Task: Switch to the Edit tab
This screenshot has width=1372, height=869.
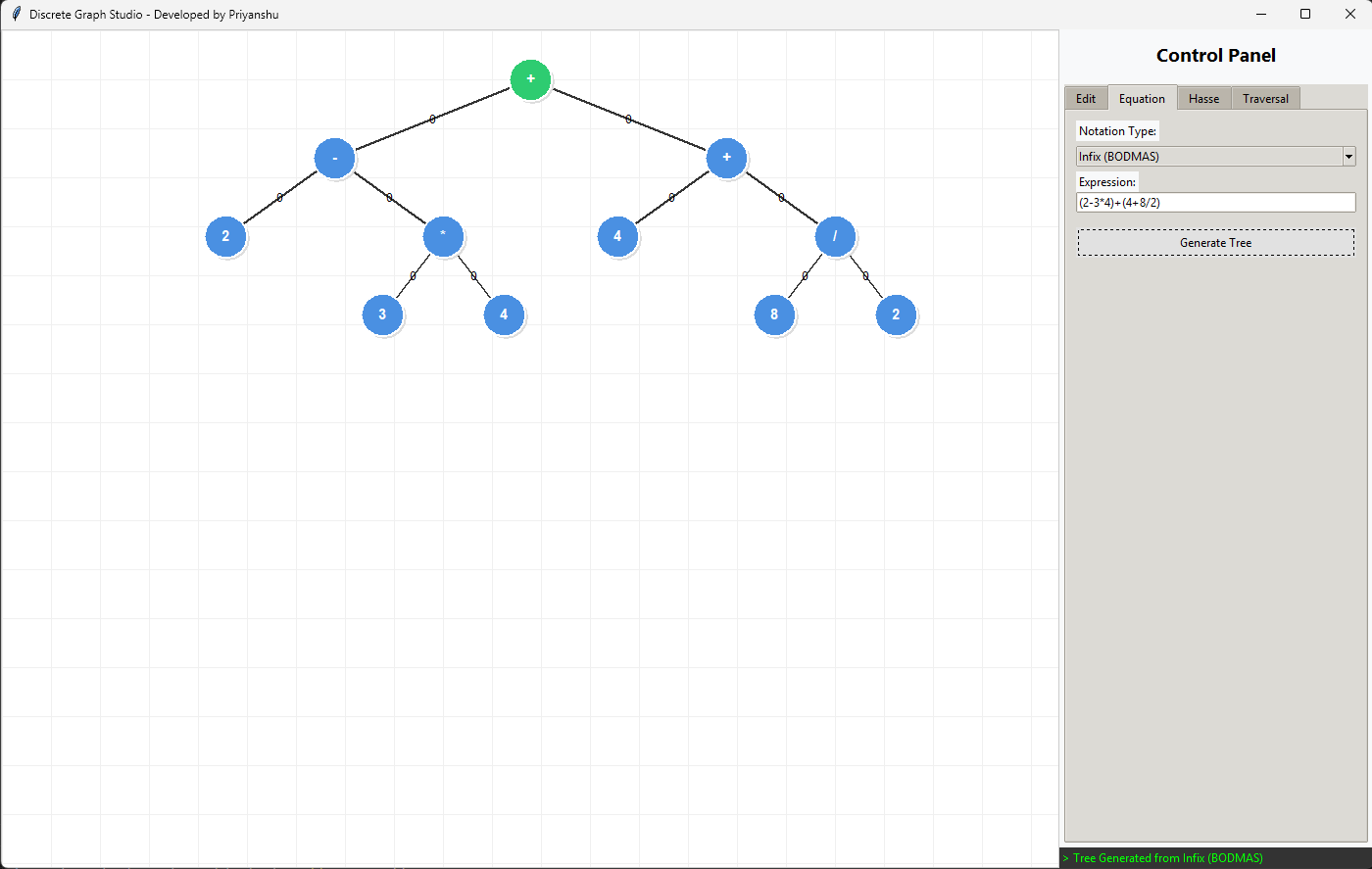Action: [x=1086, y=98]
